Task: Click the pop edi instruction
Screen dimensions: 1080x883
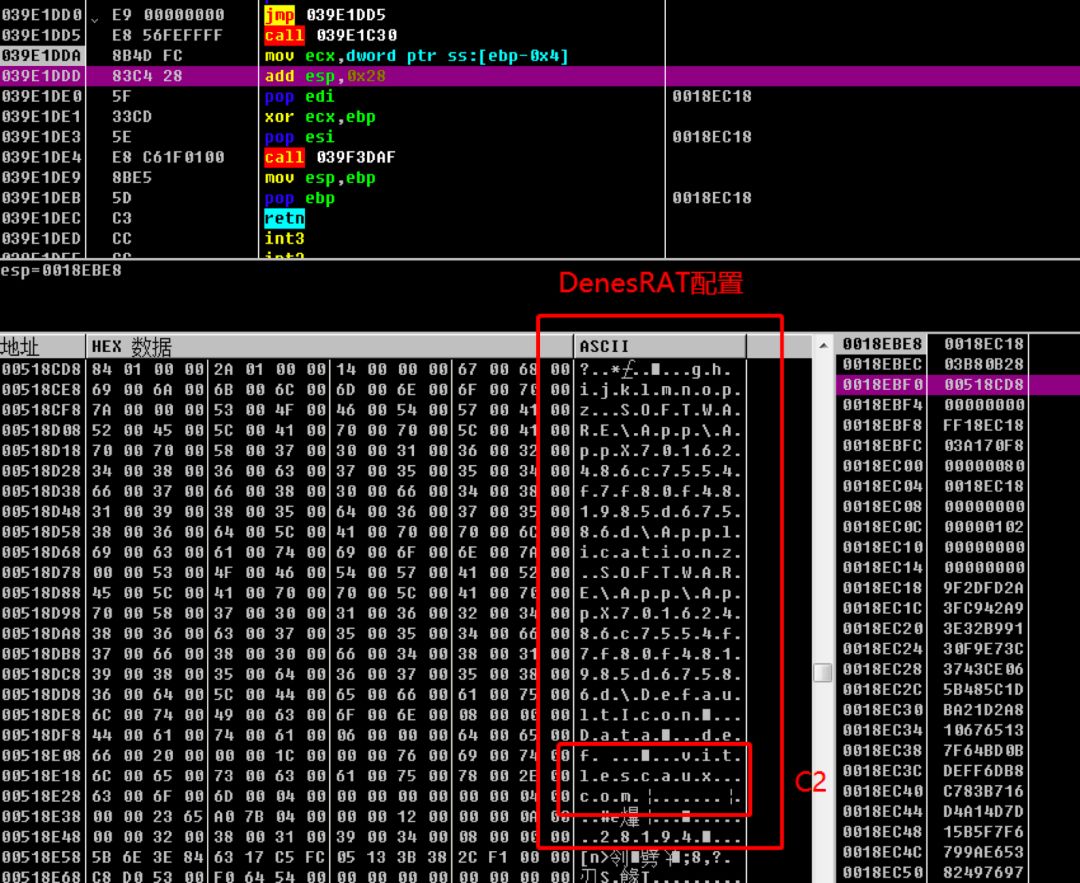Action: [300, 96]
